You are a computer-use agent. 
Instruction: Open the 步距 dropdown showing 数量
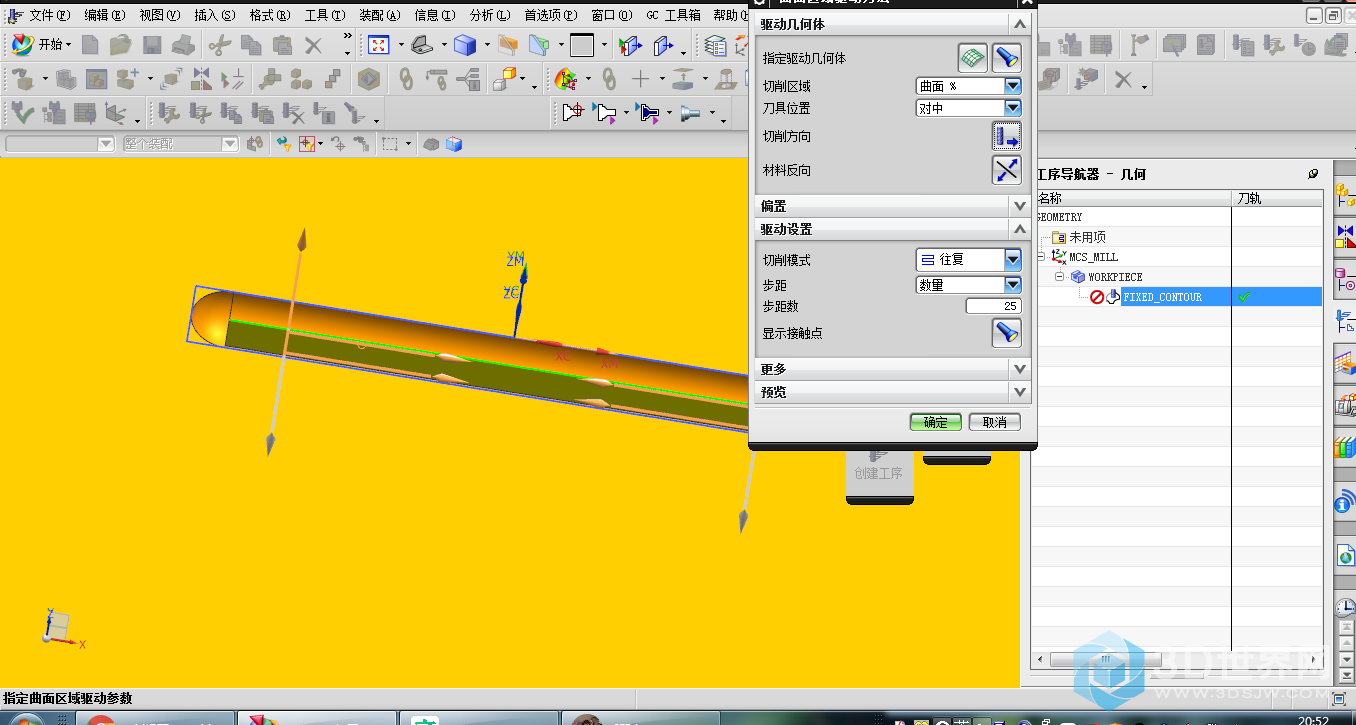pyautogui.click(x=1013, y=285)
